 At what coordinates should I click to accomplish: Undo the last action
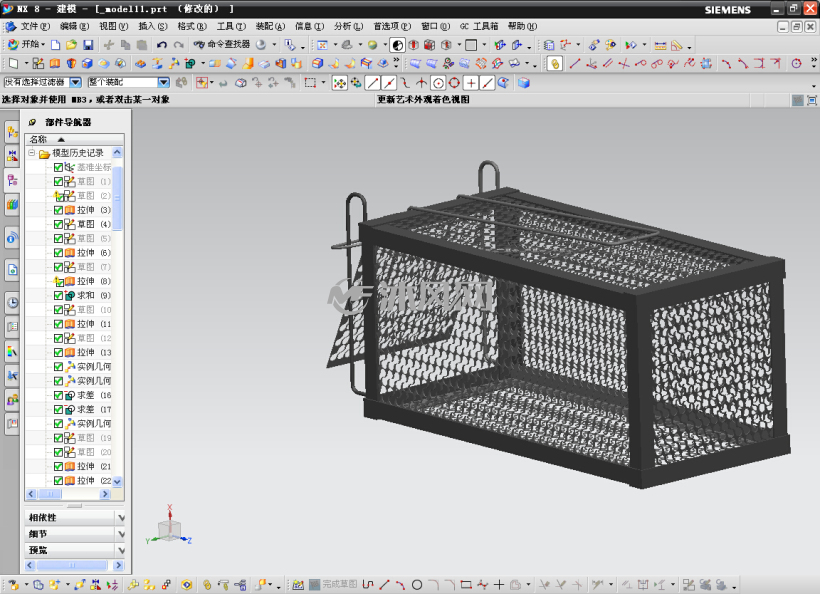[162, 45]
